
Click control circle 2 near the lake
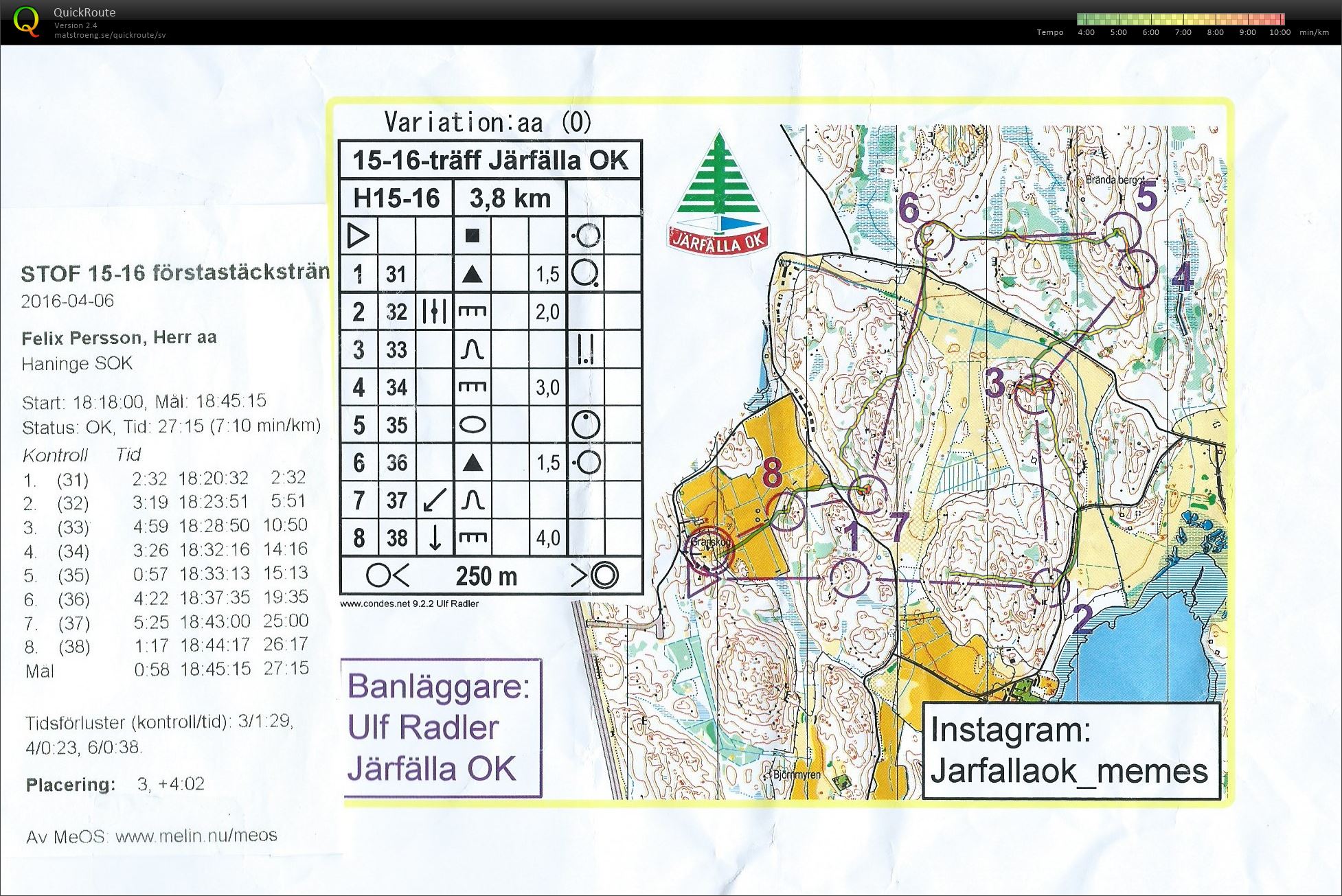(1050, 586)
